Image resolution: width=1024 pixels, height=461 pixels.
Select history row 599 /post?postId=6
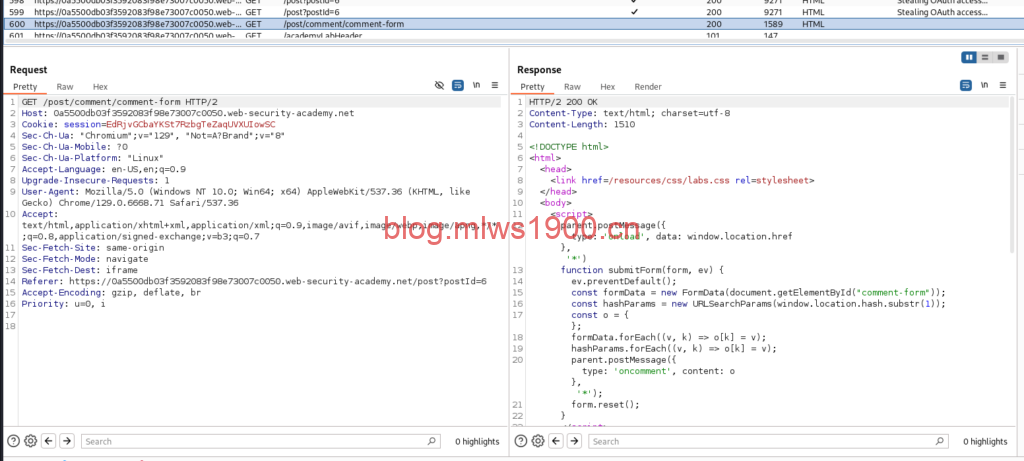click(512, 12)
